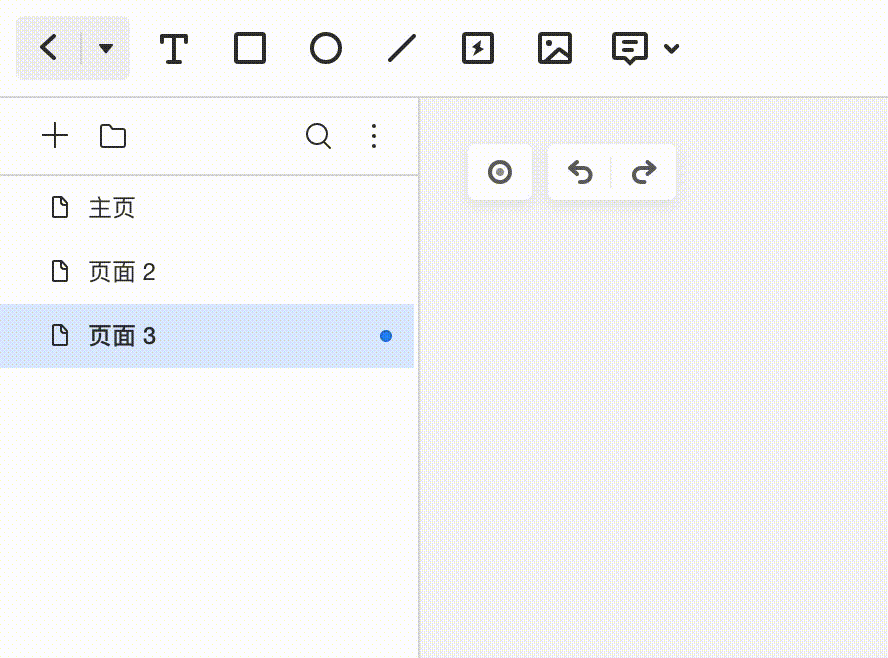Undo the last action

[x=580, y=172]
